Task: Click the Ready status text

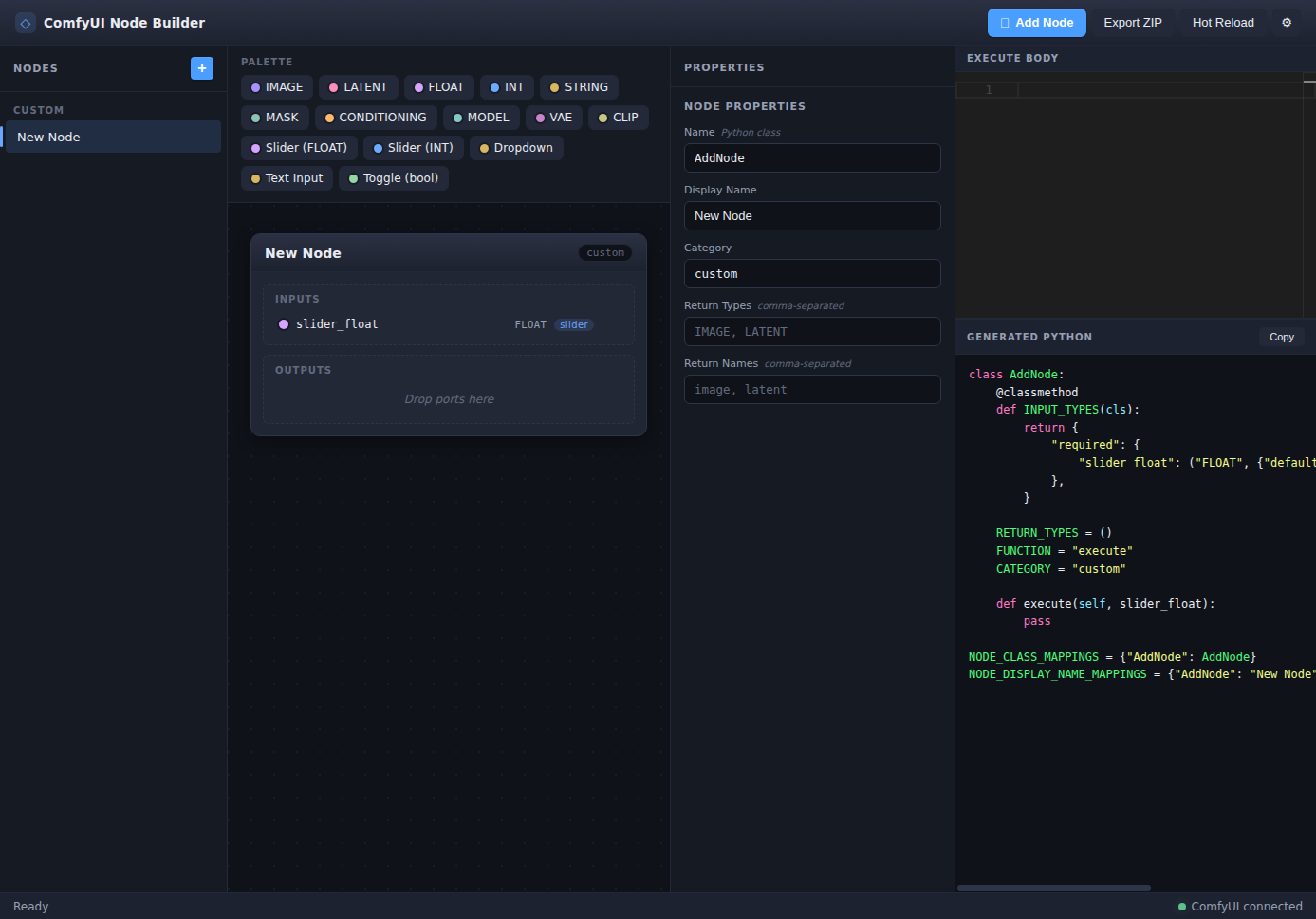Action: point(30,907)
